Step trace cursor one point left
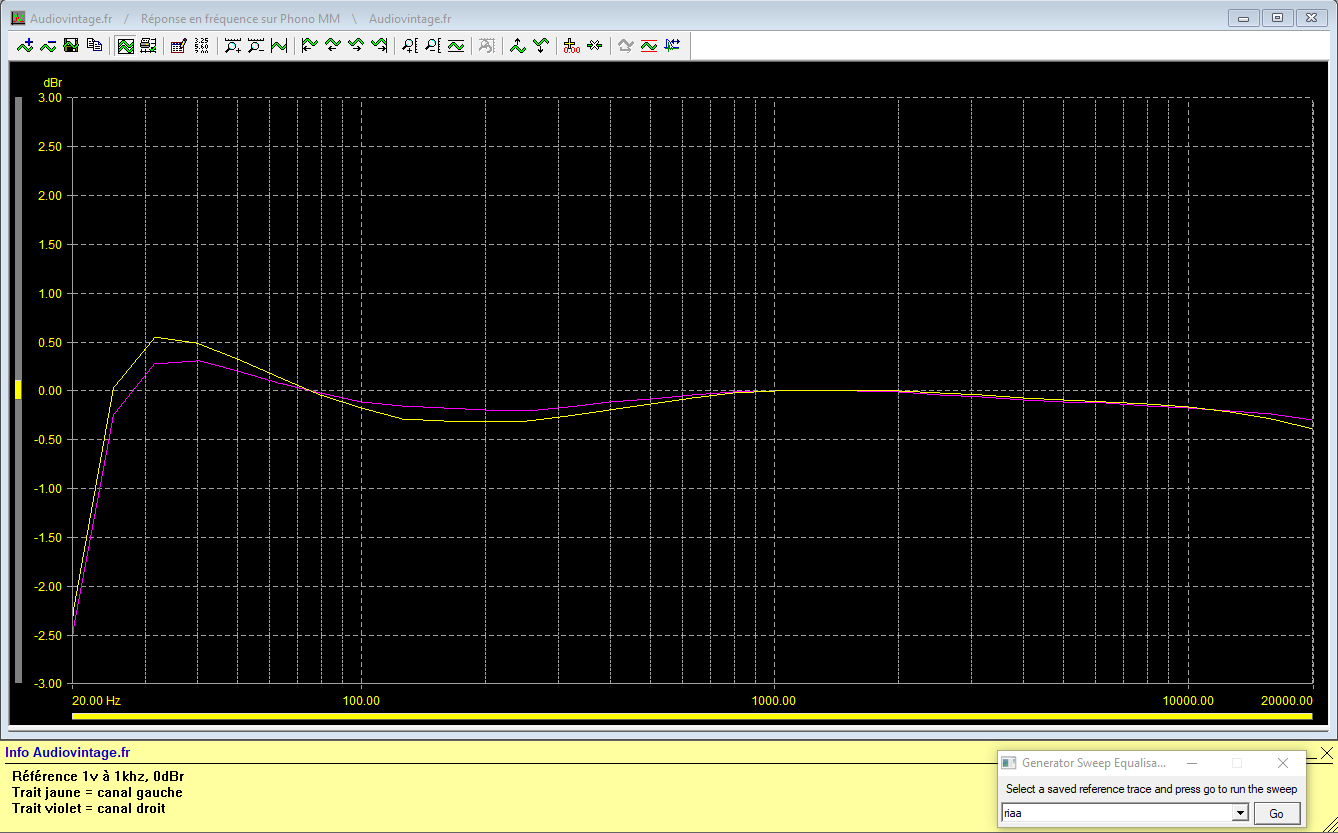Image resolution: width=1338 pixels, height=833 pixels. coord(333,45)
